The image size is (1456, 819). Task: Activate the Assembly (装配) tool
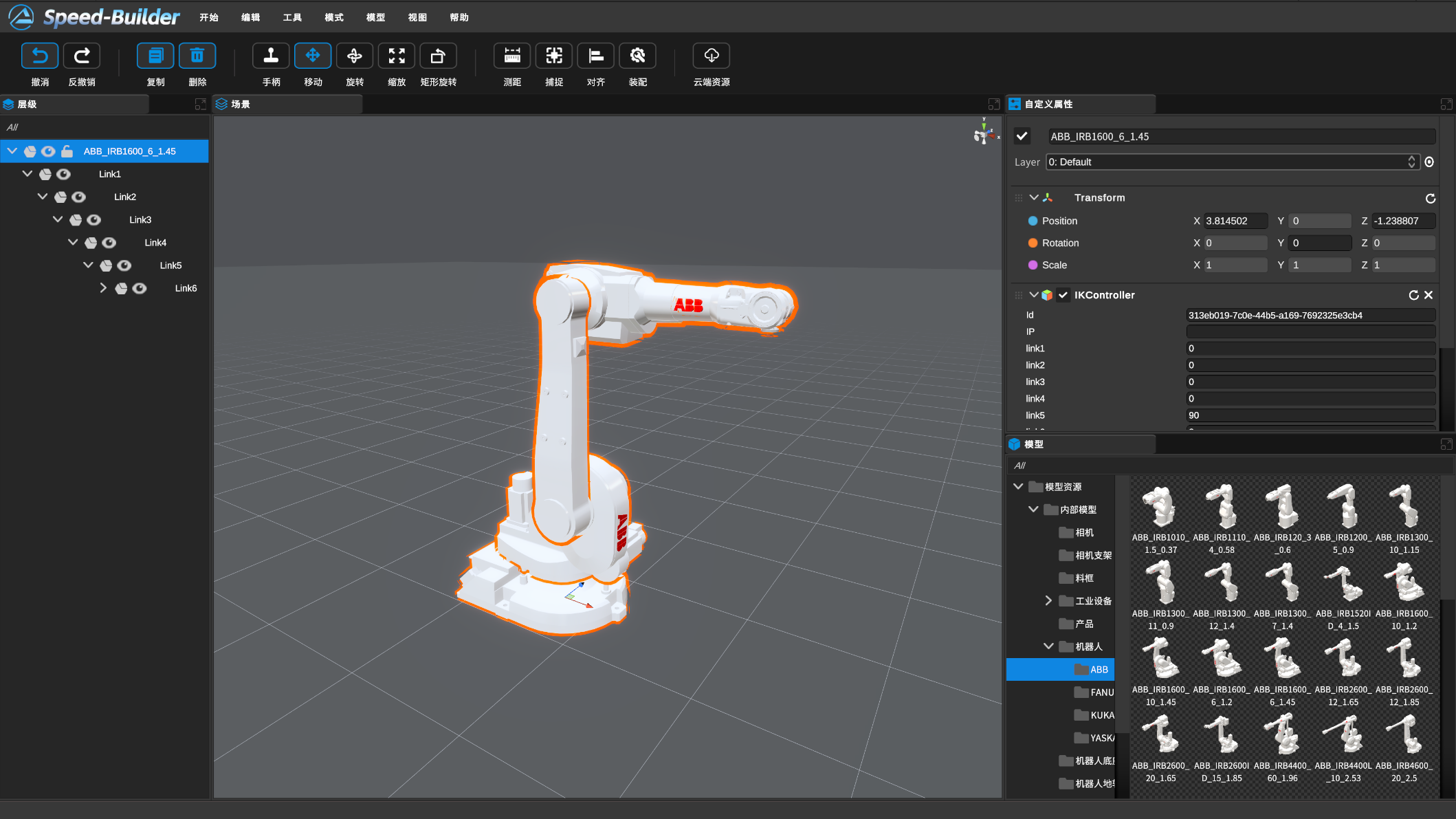[x=638, y=56]
